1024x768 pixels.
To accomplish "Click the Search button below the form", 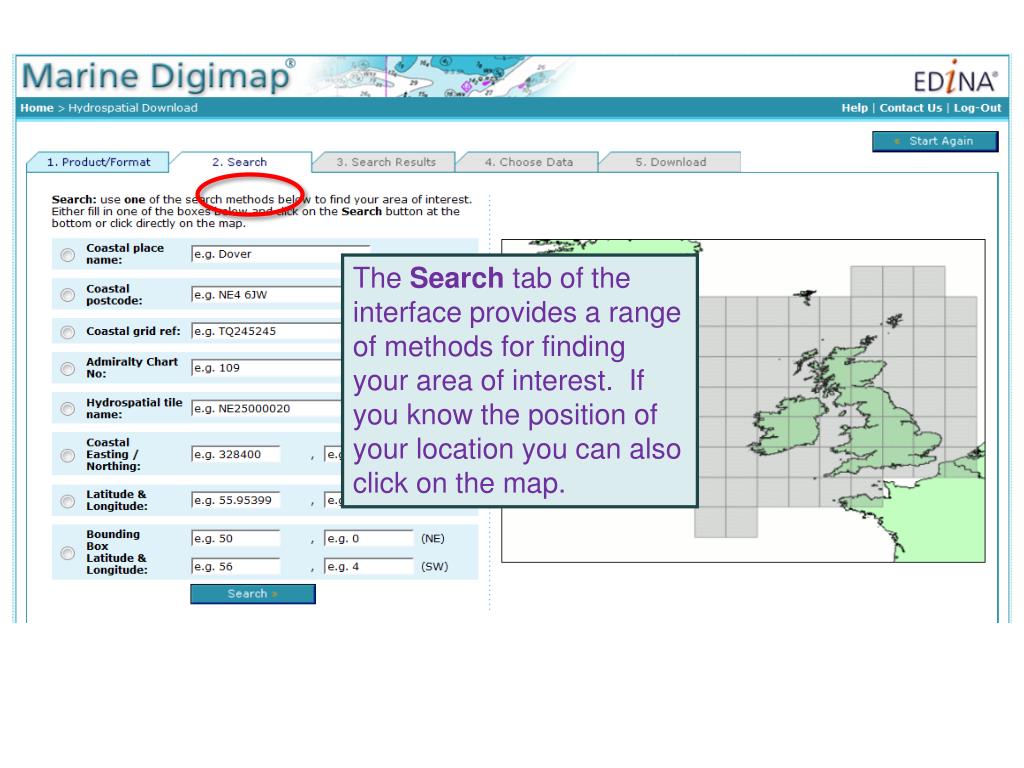I will (x=253, y=594).
